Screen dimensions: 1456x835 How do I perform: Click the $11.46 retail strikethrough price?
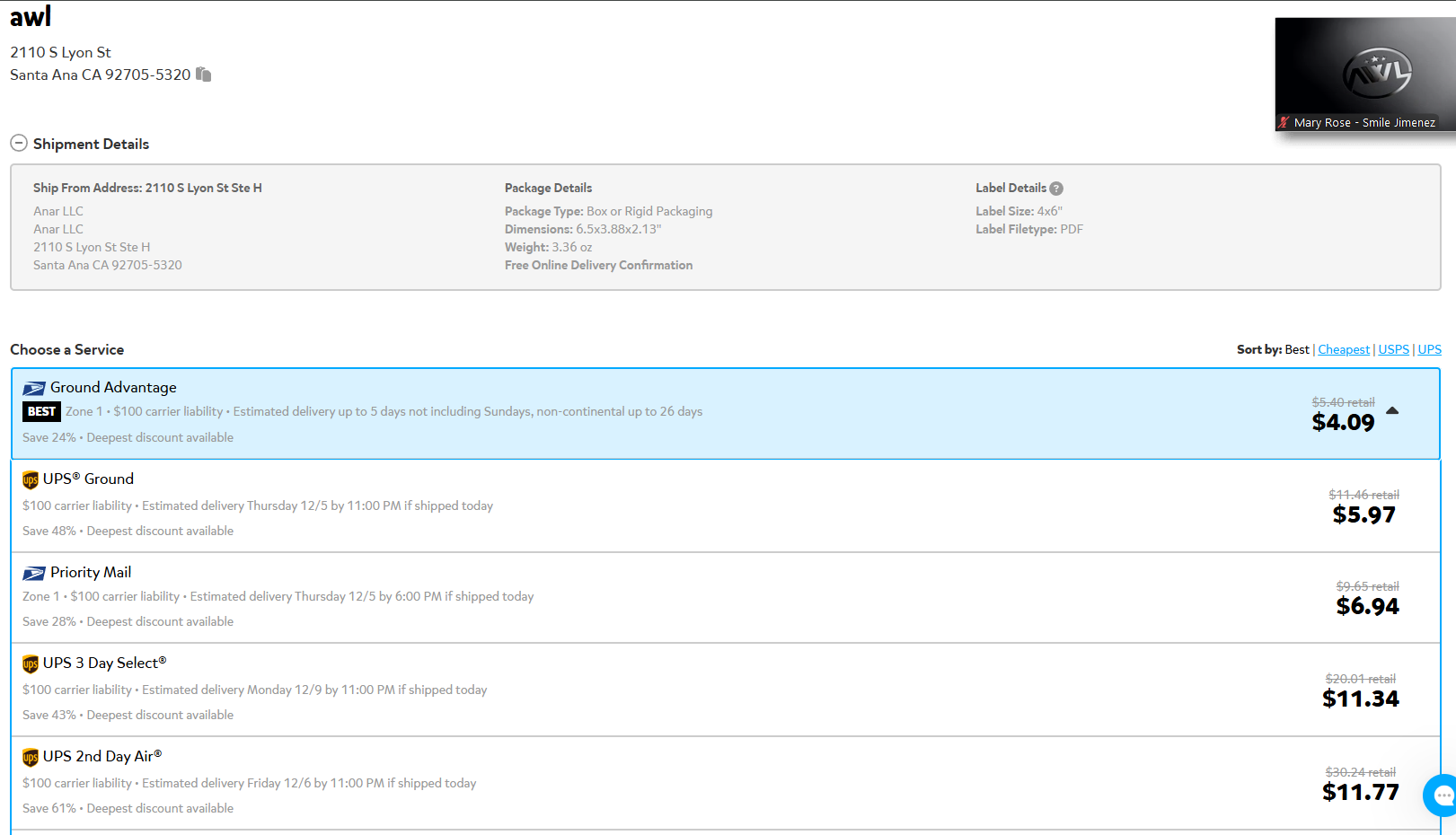[1363, 495]
